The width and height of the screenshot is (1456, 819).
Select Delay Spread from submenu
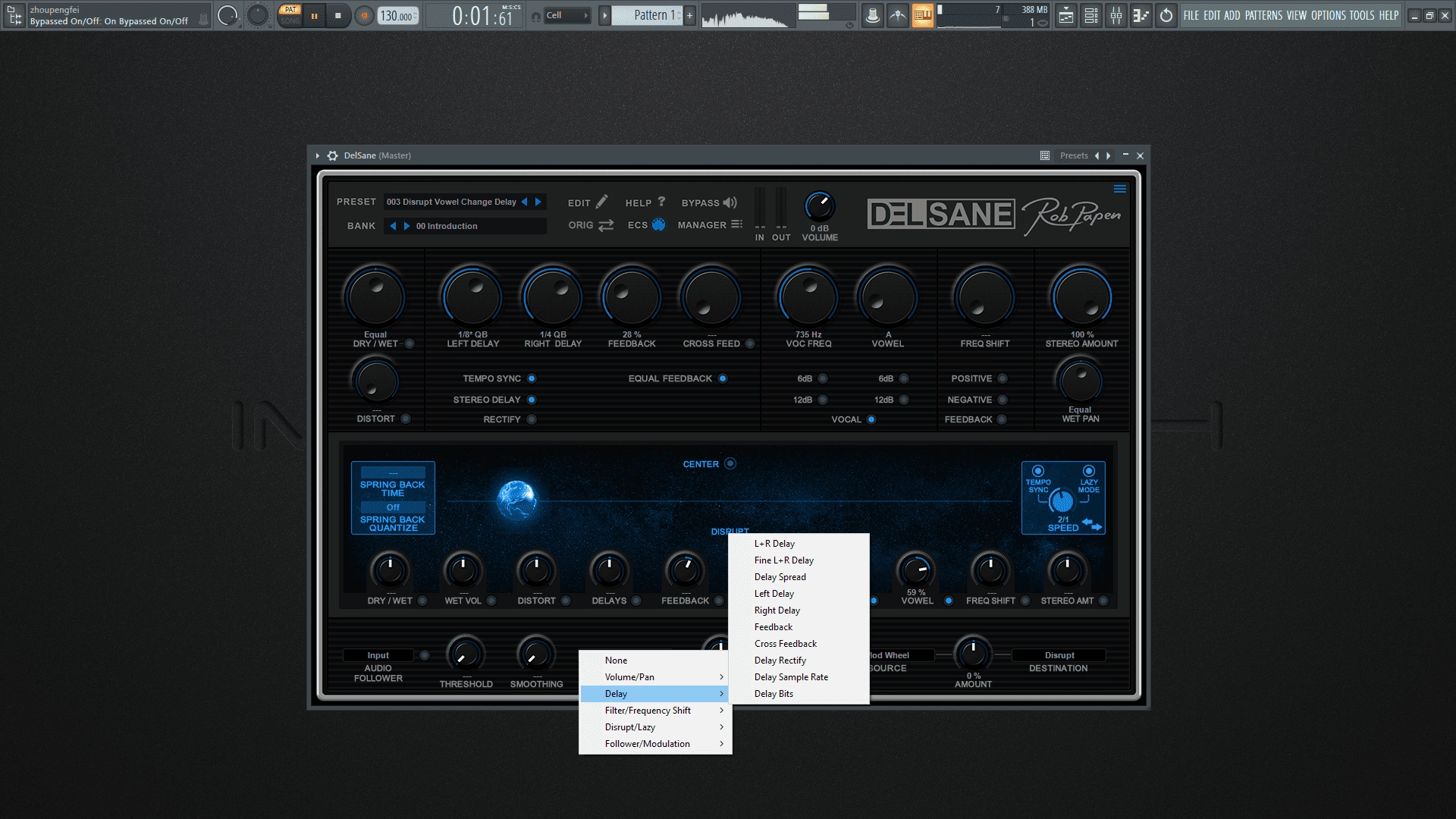pos(799,577)
